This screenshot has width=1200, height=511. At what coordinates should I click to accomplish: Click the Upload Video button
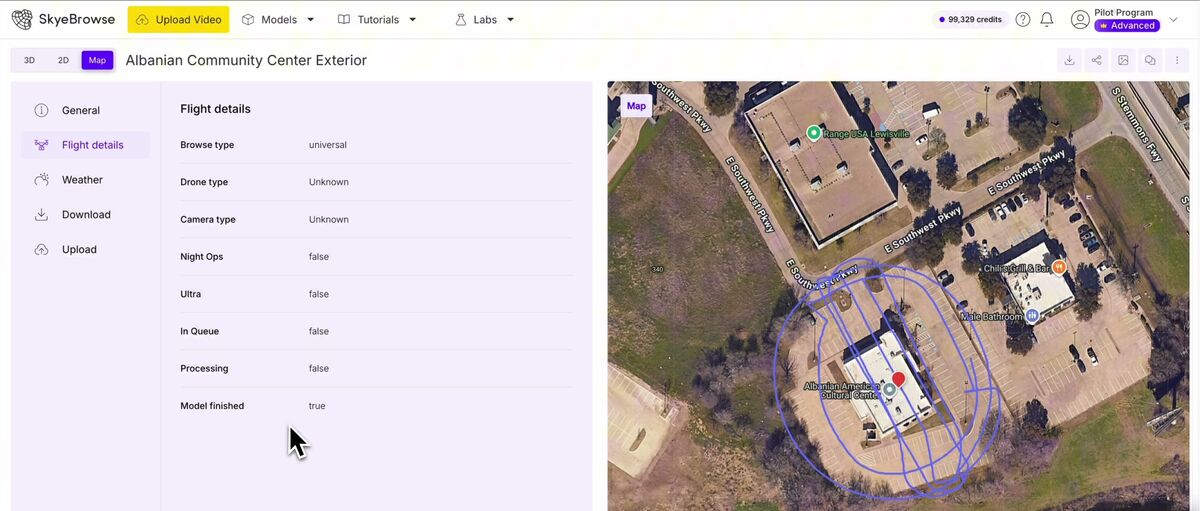point(178,19)
